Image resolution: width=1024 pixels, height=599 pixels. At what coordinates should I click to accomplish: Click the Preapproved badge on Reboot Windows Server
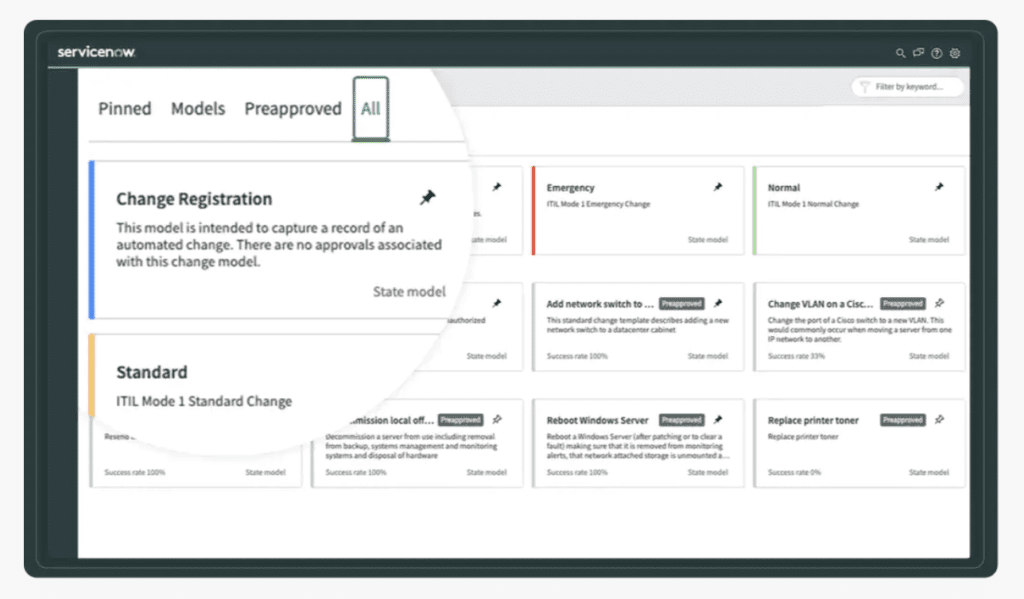(x=681, y=420)
